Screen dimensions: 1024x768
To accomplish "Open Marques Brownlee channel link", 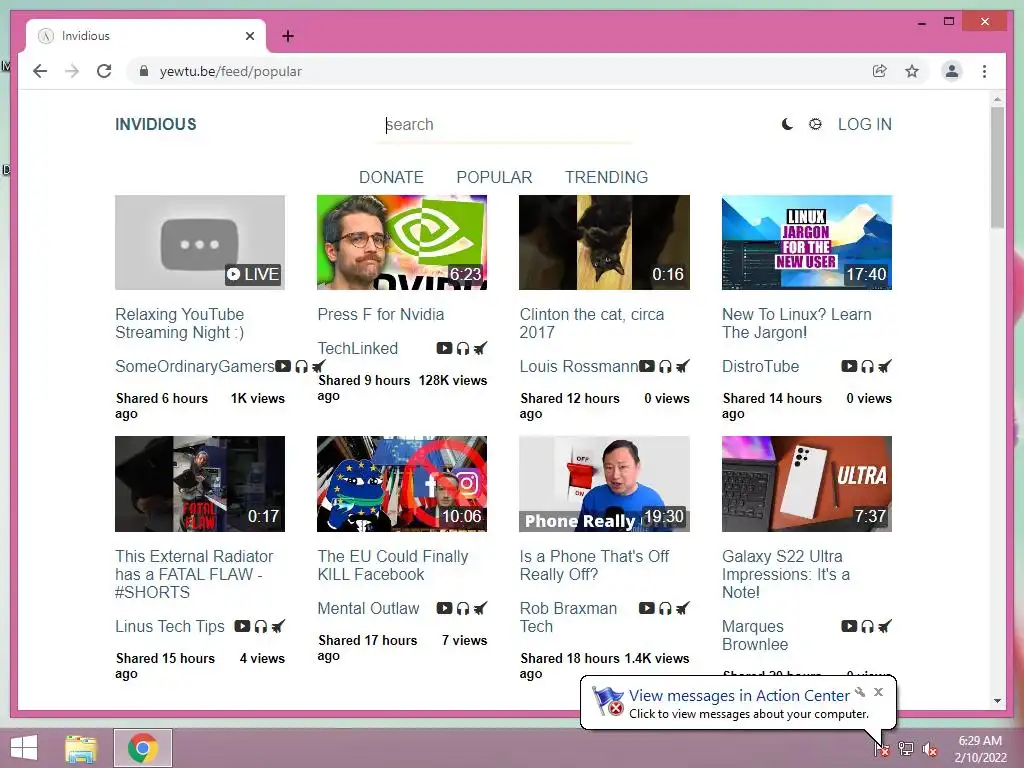I will pos(755,635).
